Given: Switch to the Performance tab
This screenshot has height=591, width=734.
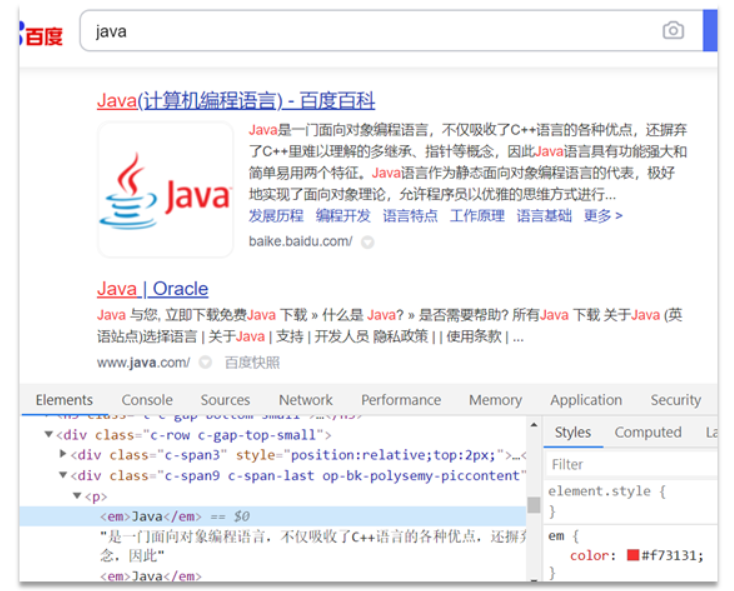Looking at the screenshot, I should 401,400.
